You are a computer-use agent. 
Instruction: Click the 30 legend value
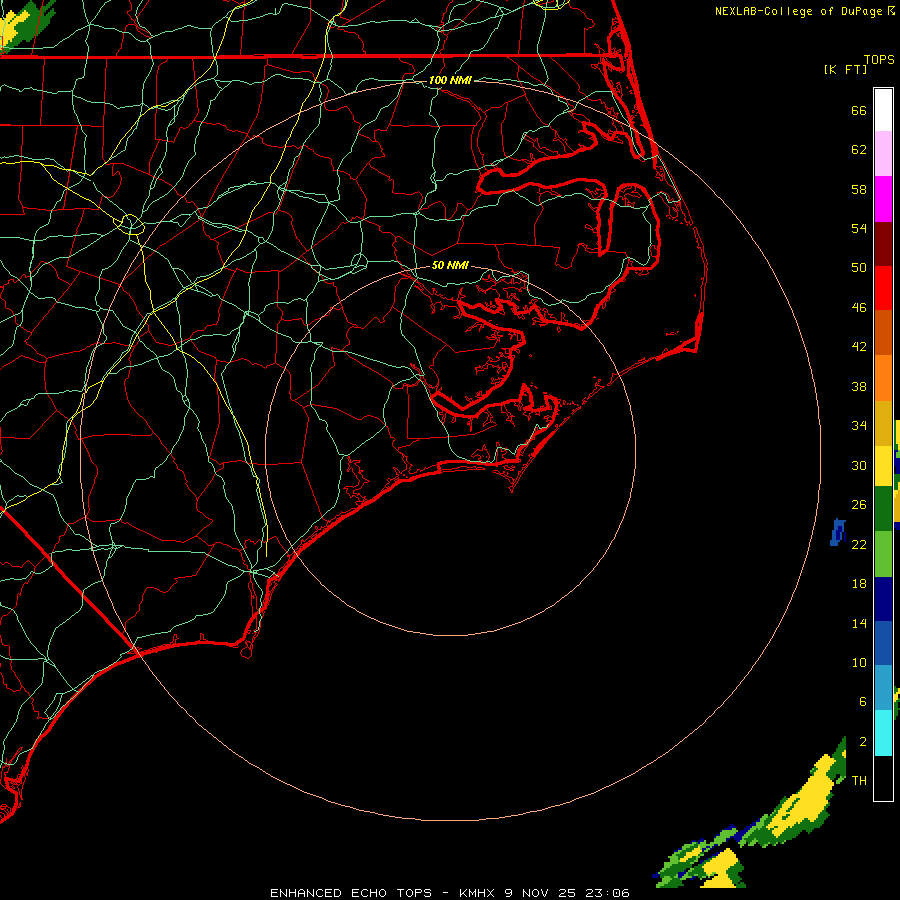point(859,465)
